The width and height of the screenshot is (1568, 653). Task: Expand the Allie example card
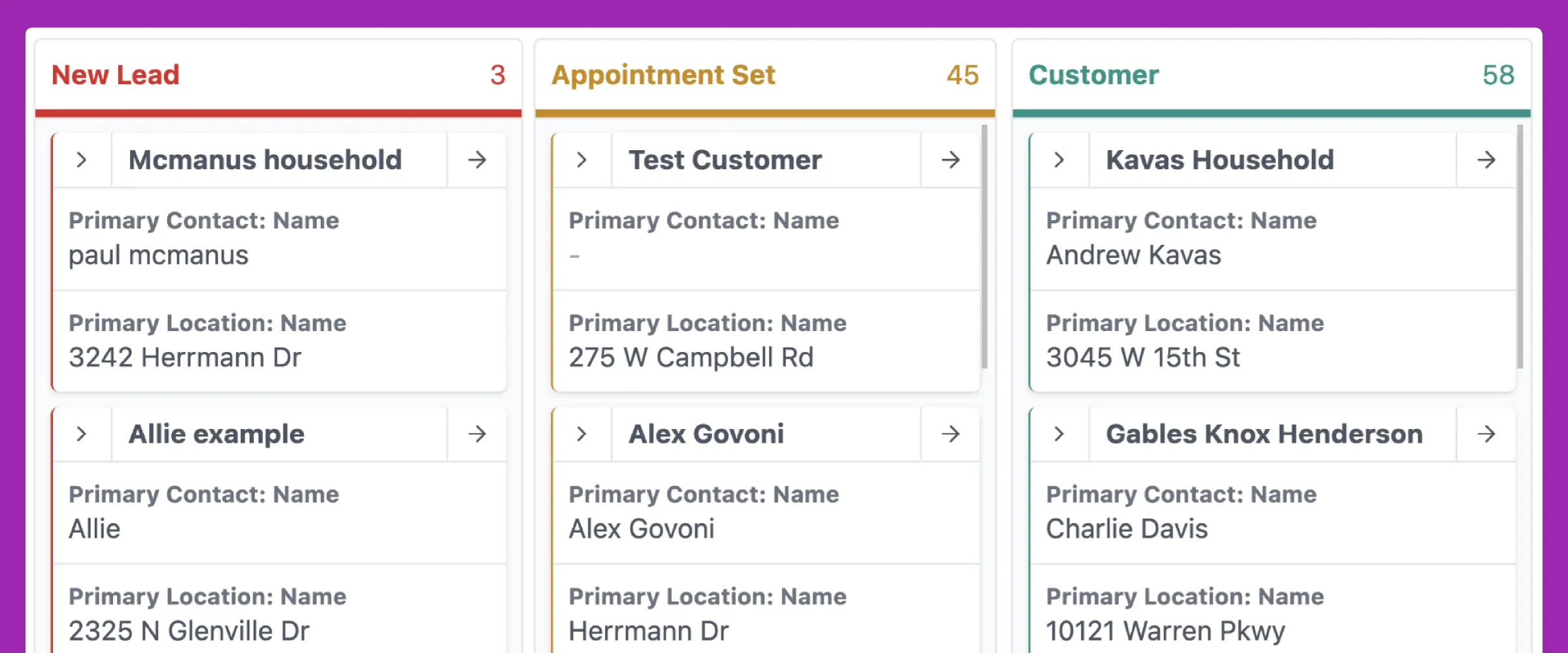(x=82, y=434)
